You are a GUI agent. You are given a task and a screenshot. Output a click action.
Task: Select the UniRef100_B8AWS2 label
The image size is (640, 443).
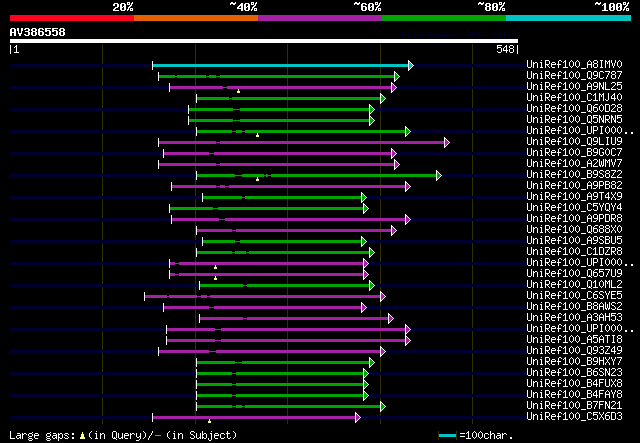pyautogui.click(x=574, y=307)
